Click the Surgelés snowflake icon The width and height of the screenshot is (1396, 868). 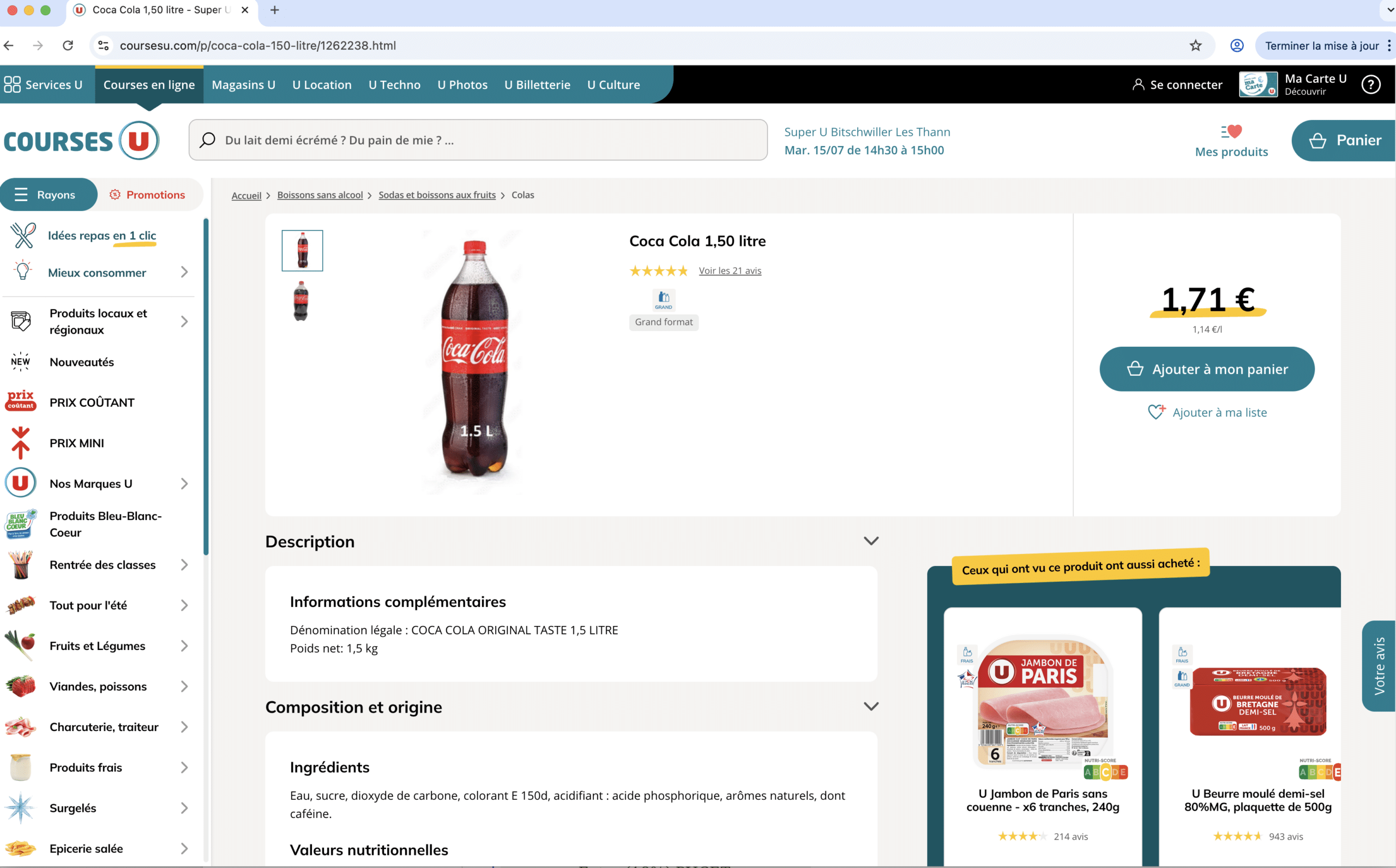click(x=21, y=807)
